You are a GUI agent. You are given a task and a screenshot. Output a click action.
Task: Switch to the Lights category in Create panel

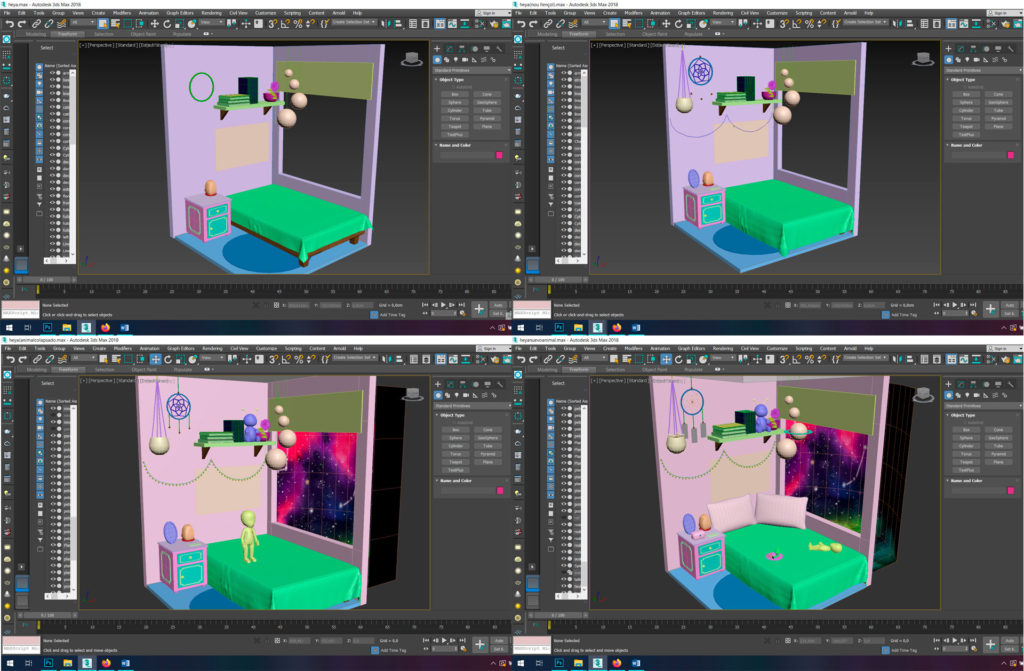[456, 59]
